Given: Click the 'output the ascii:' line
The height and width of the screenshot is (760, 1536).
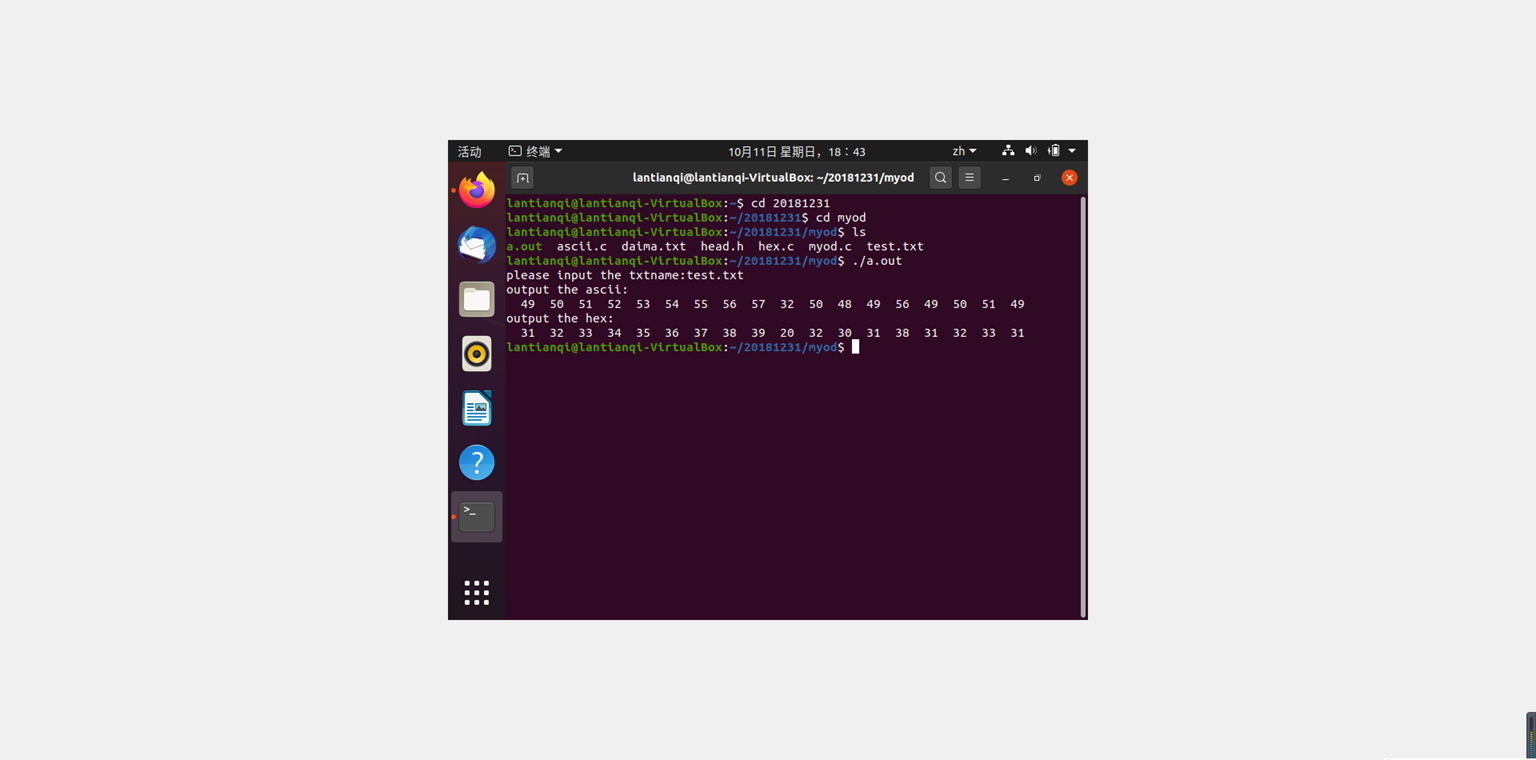Looking at the screenshot, I should [x=567, y=290].
